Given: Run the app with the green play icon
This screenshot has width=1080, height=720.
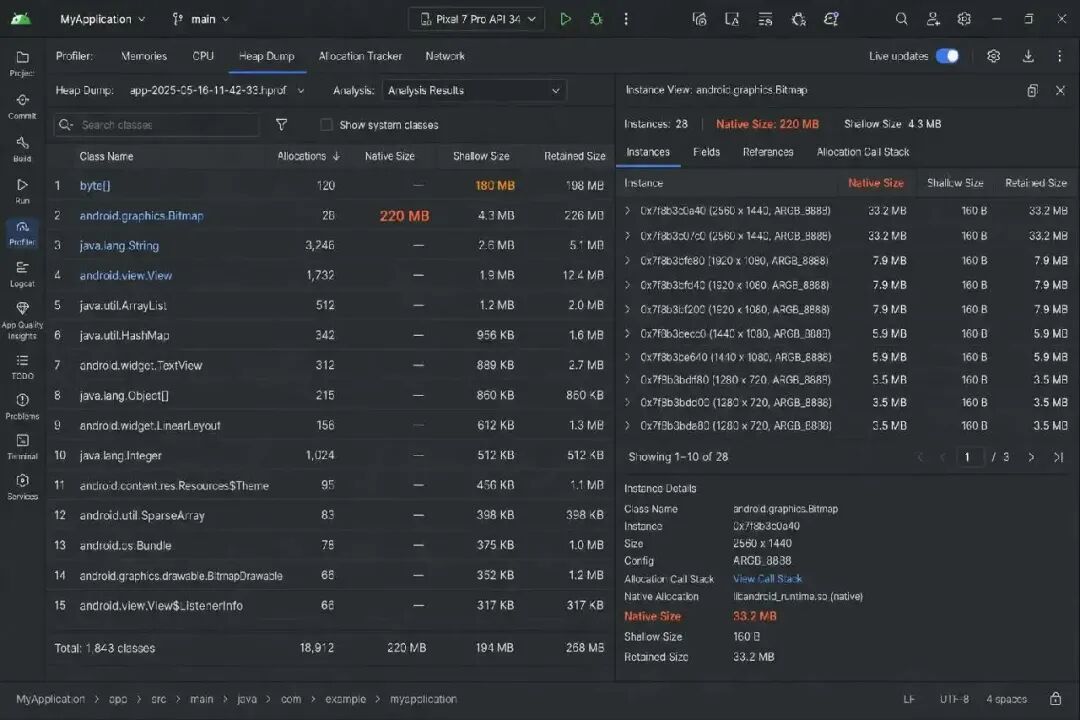Looking at the screenshot, I should click(565, 19).
